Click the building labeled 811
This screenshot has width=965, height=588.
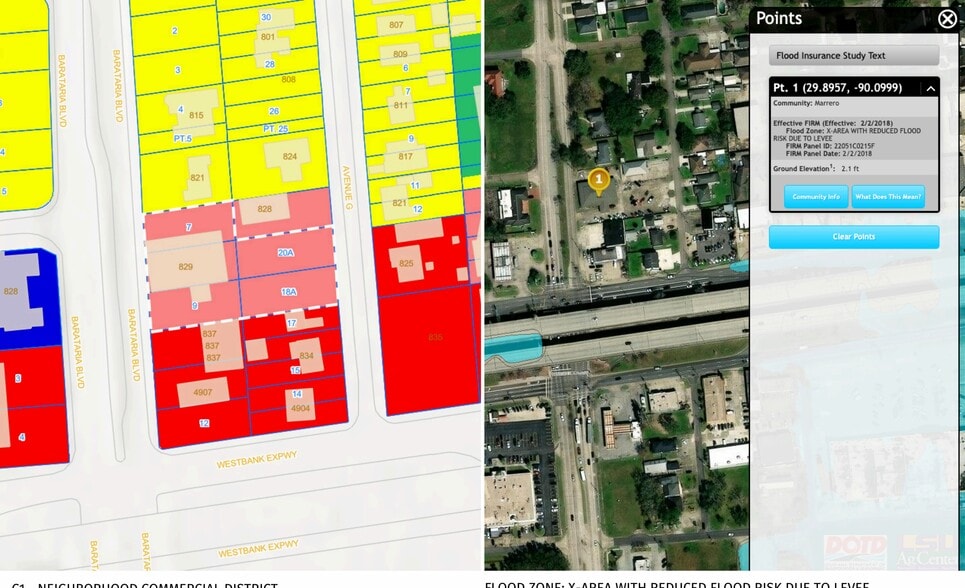pyautogui.click(x=400, y=105)
